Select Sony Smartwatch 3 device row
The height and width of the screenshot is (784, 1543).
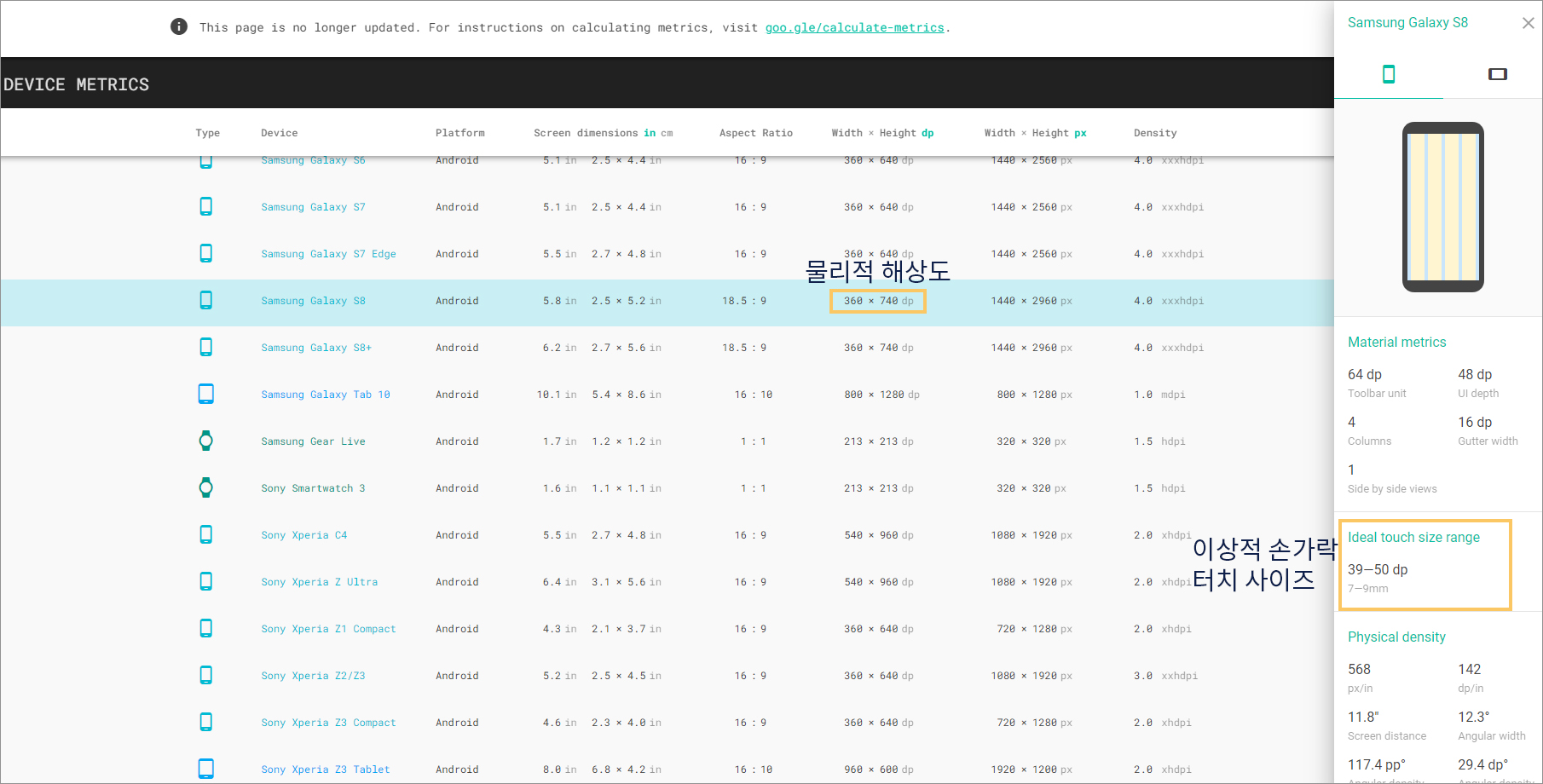click(313, 488)
